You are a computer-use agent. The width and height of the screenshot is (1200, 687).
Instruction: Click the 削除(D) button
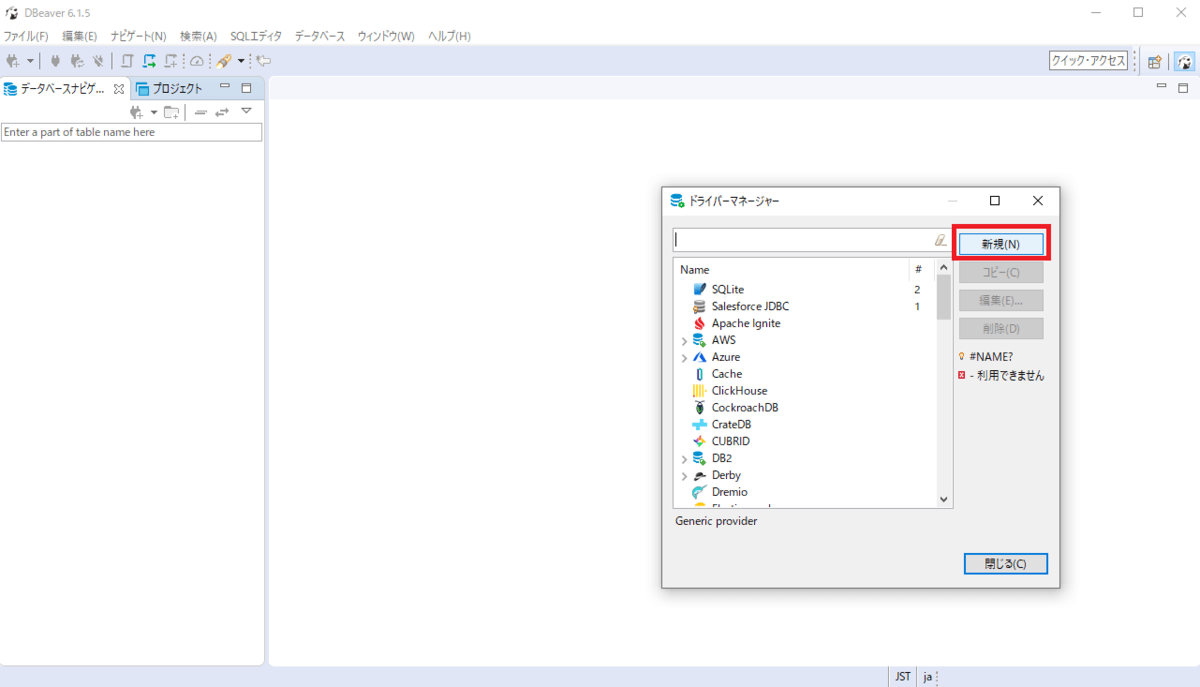click(1001, 328)
